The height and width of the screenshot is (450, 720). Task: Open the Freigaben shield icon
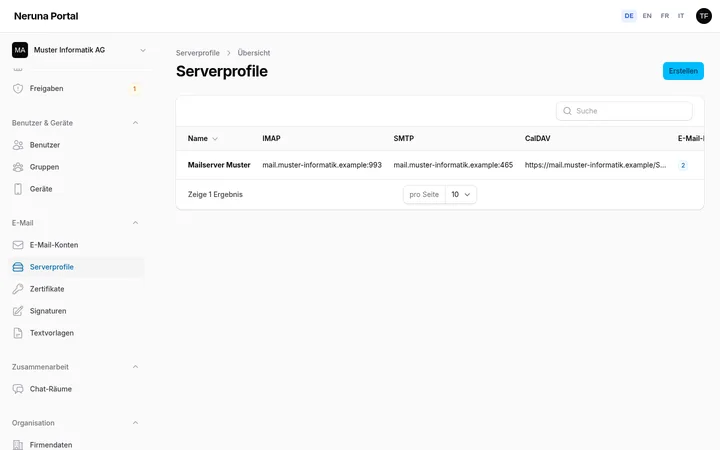18,89
